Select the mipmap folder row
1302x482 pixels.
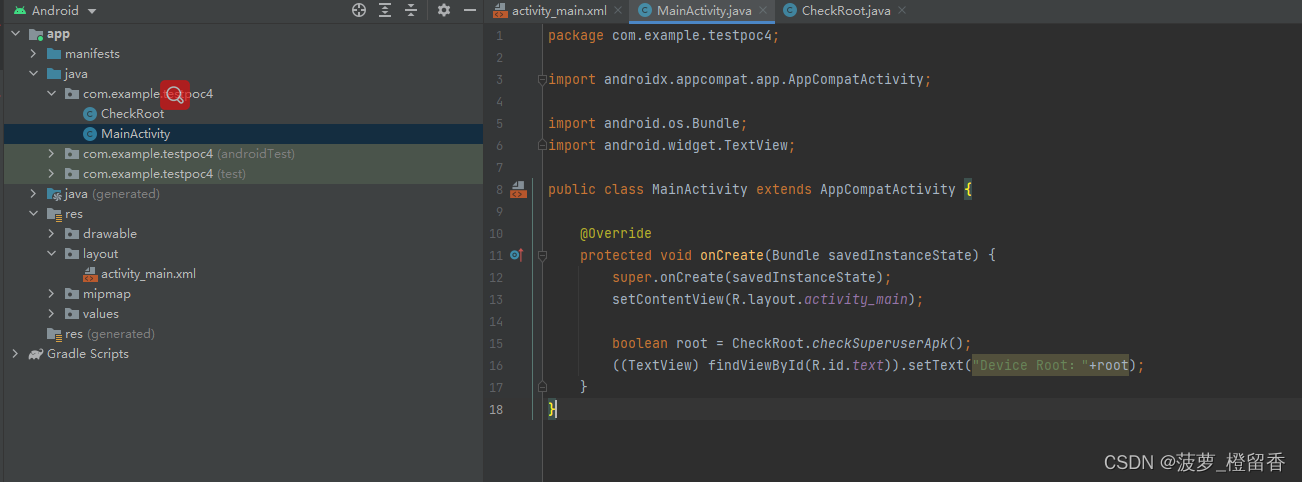(242, 294)
